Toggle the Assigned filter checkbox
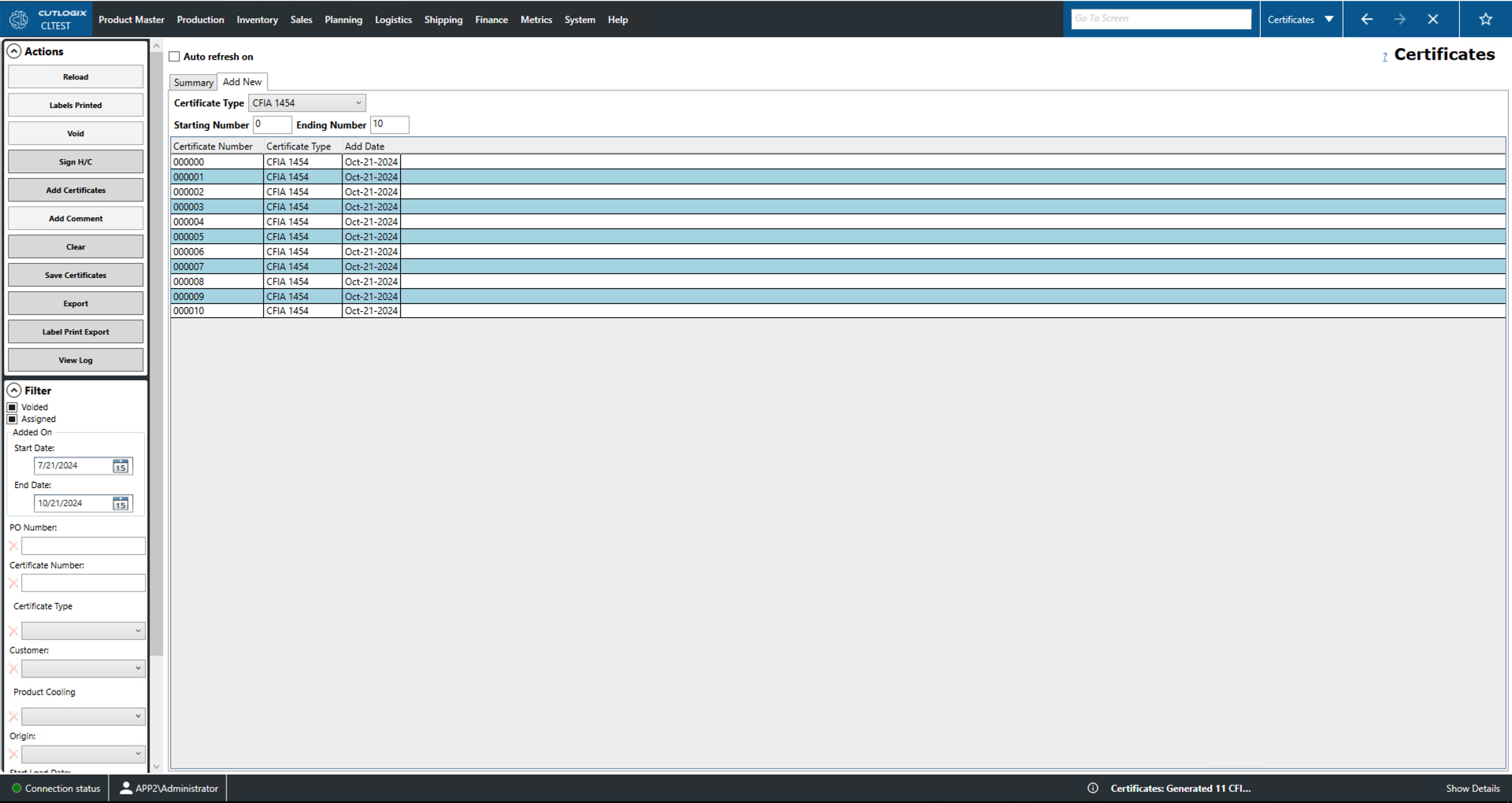This screenshot has height=803, width=1512. point(12,419)
